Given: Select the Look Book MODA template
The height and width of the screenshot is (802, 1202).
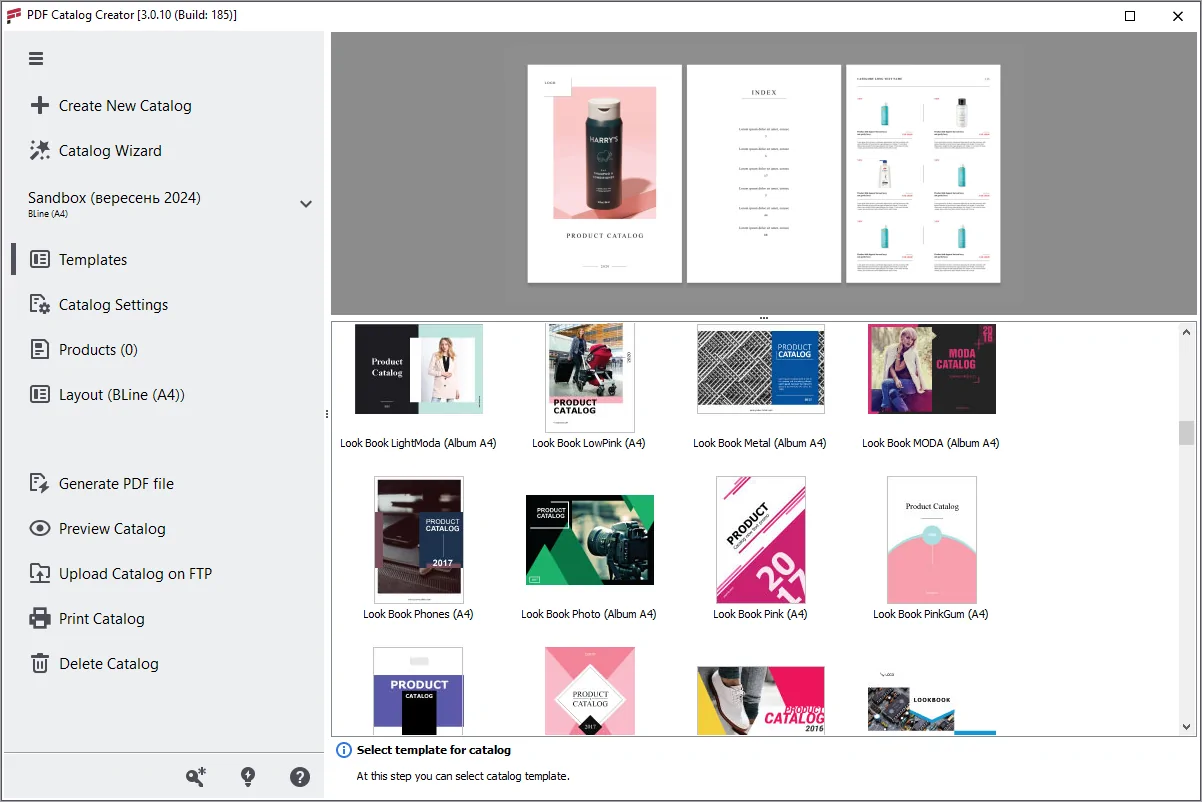Looking at the screenshot, I should tap(931, 369).
